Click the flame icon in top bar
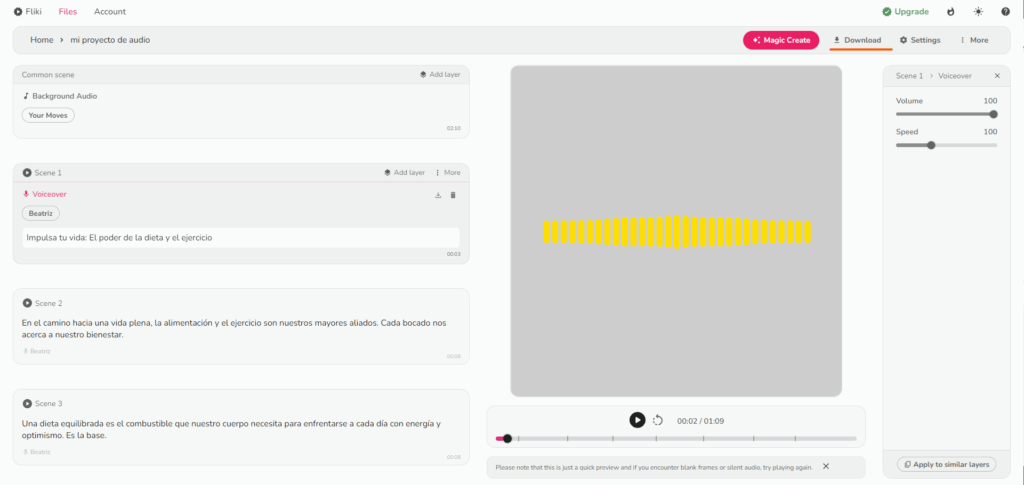 pos(950,12)
